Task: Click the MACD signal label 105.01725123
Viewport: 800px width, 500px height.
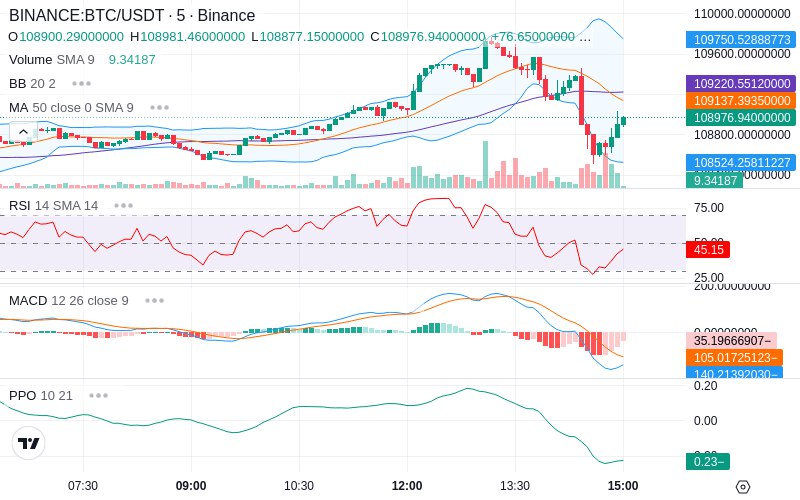Action: 734,357
